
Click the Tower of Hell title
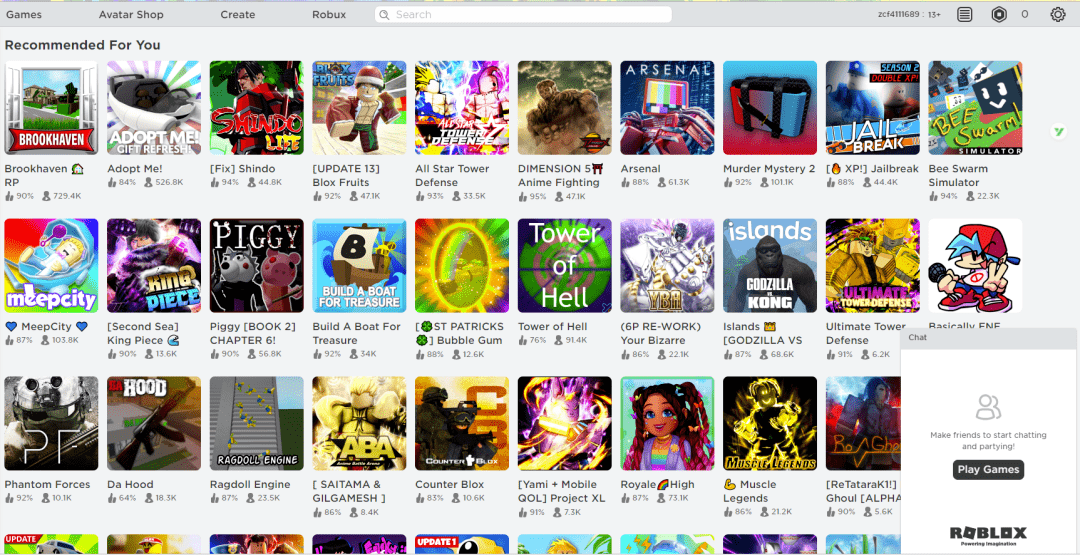click(552, 326)
